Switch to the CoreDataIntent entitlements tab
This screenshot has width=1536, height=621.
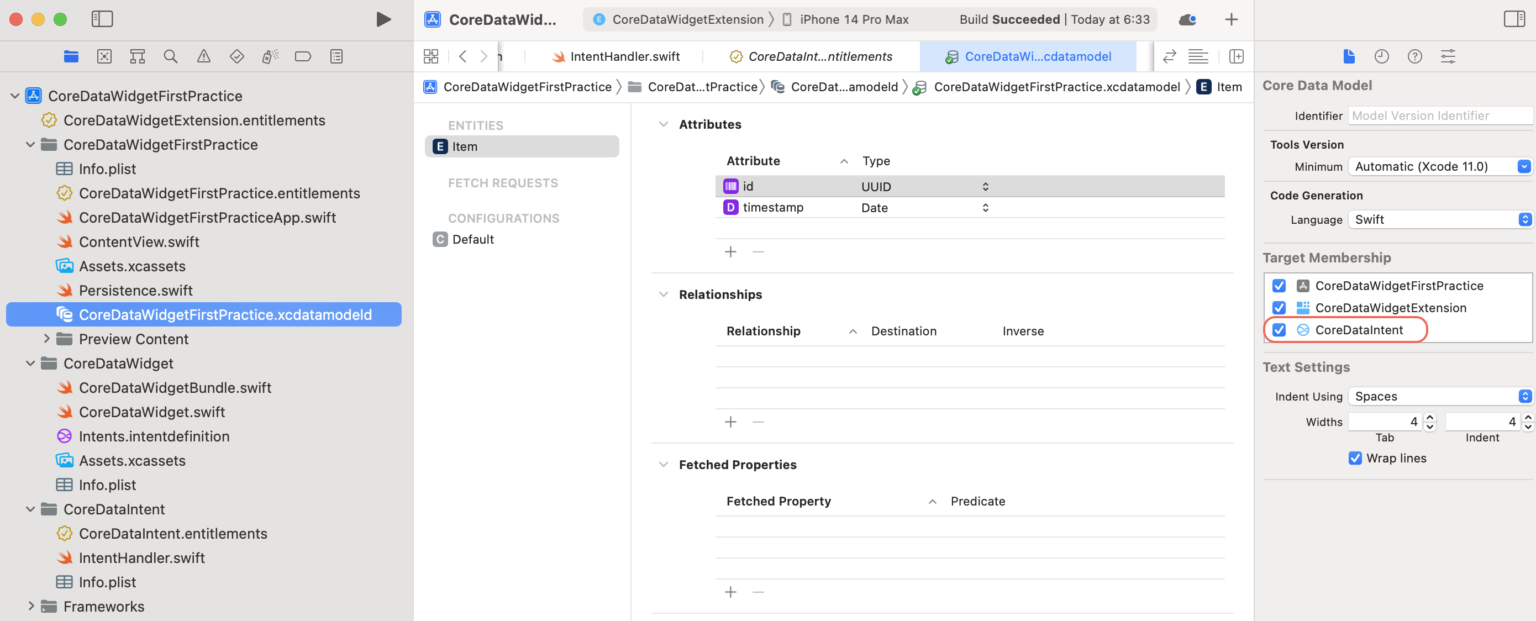pyautogui.click(x=810, y=57)
